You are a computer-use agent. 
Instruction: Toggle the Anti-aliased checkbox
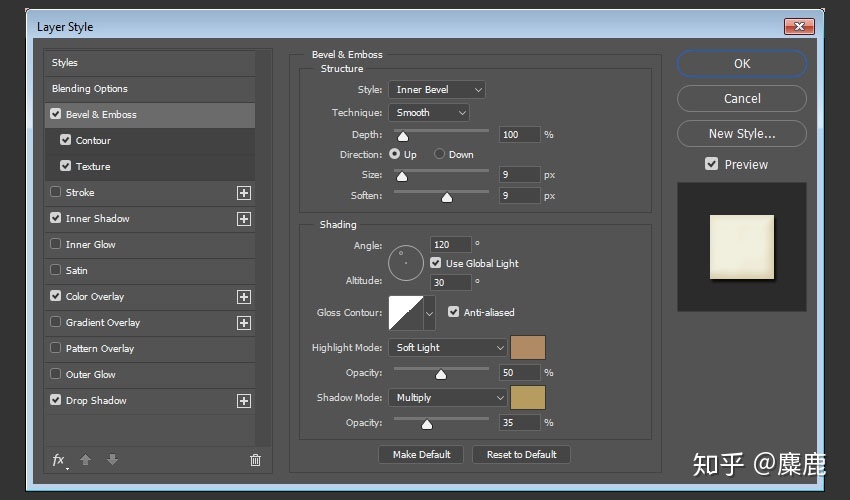coord(453,312)
